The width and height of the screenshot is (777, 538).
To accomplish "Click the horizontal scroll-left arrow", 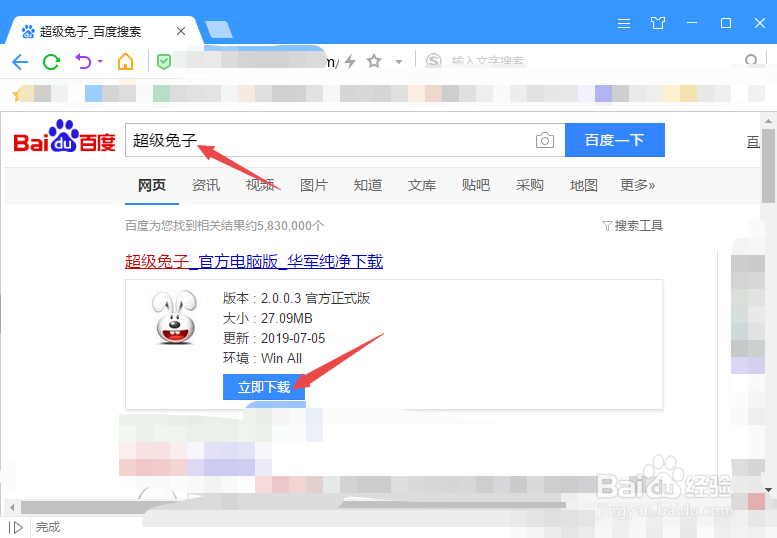I will 12,507.
